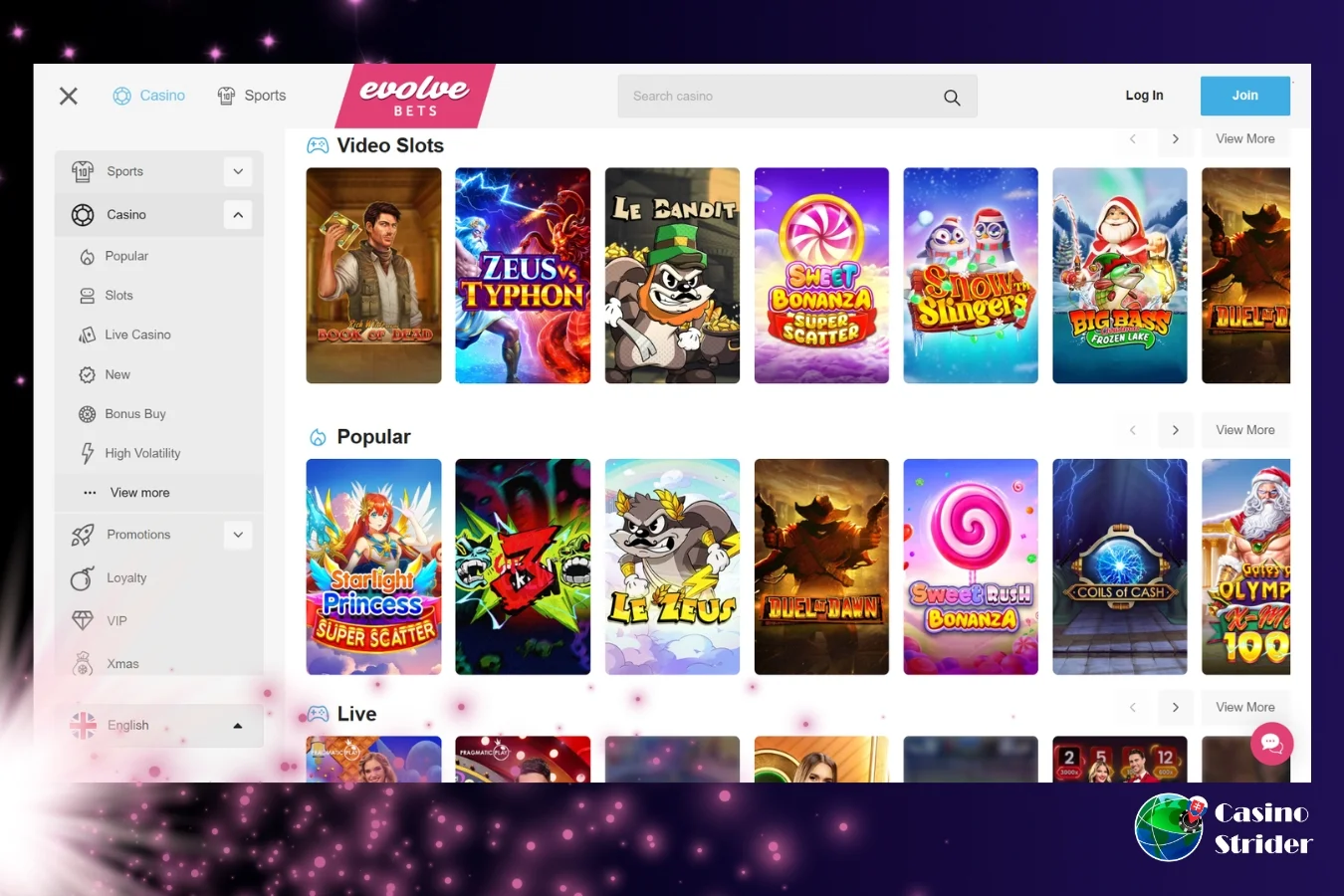The width and height of the screenshot is (1344, 896).
Task: Collapse the Casino sidebar section
Action: click(x=238, y=215)
